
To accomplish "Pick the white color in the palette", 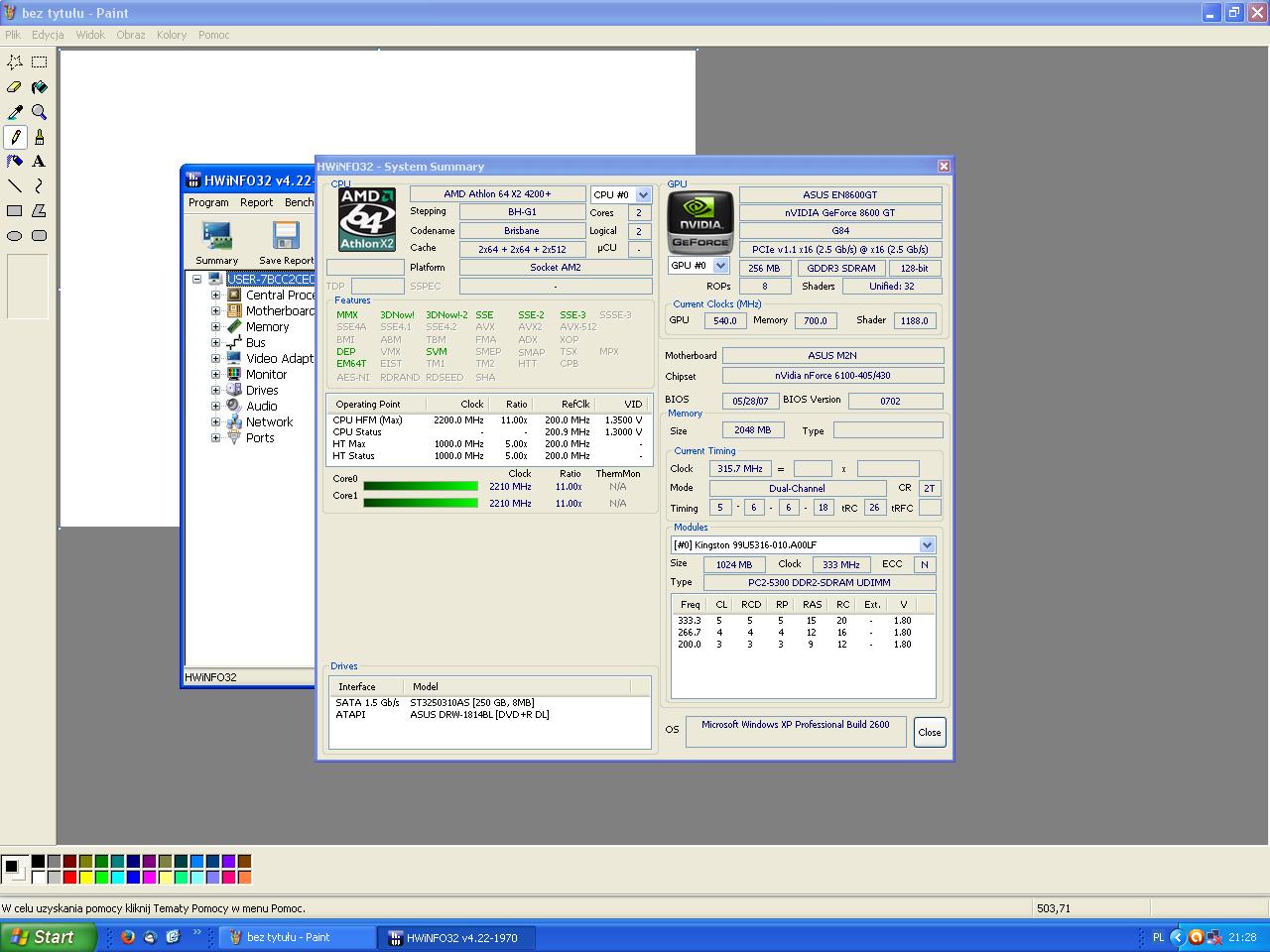I will (38, 877).
